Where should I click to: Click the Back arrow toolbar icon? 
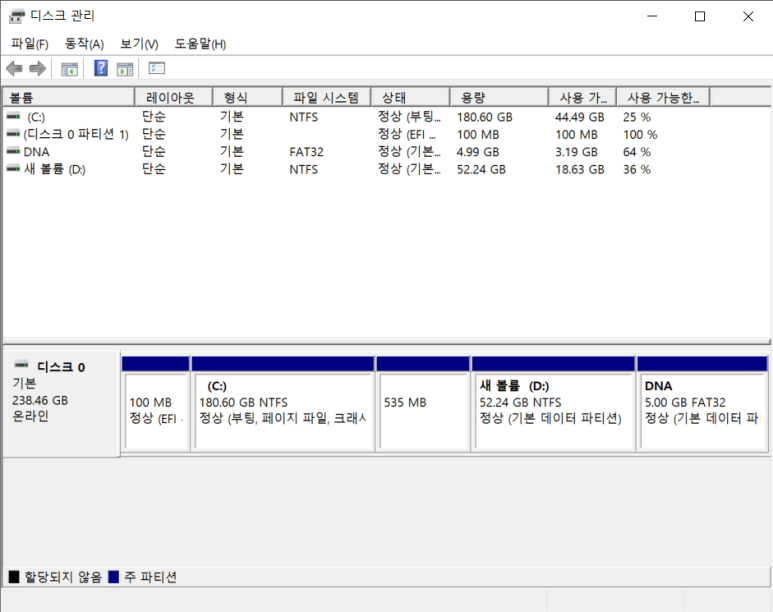coord(14,68)
